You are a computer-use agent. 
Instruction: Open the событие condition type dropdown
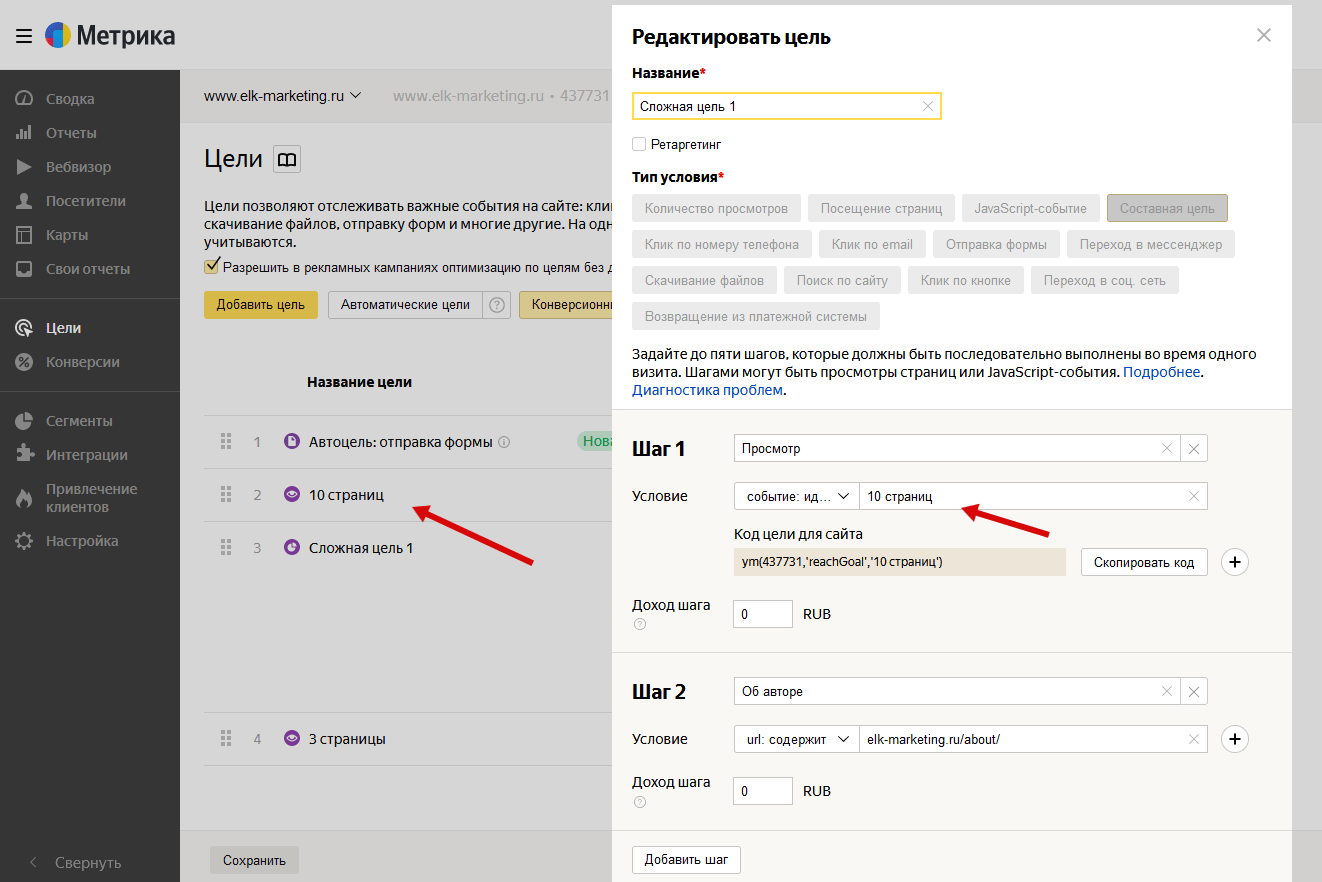click(x=796, y=496)
